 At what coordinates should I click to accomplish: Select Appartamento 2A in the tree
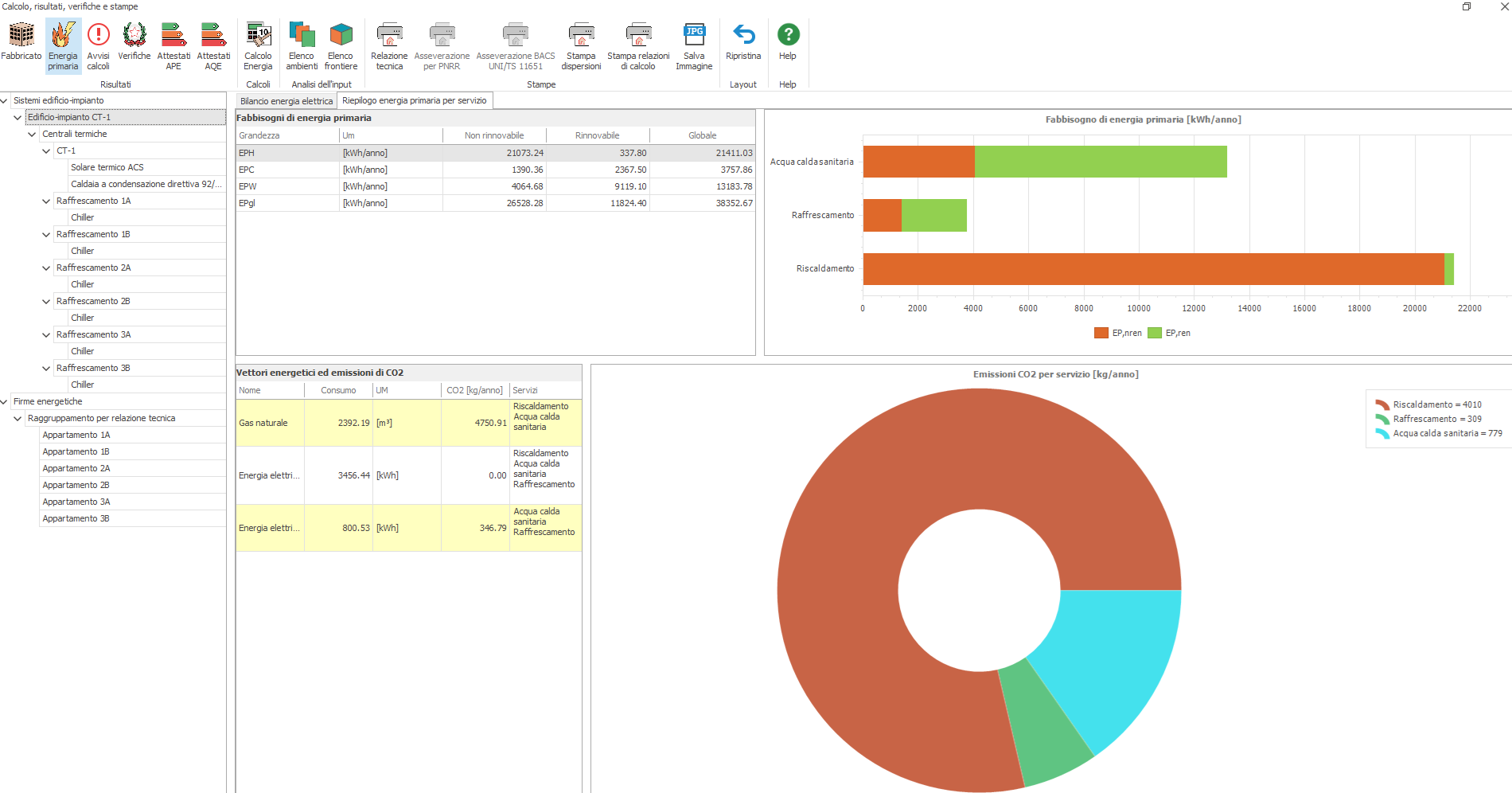(76, 469)
